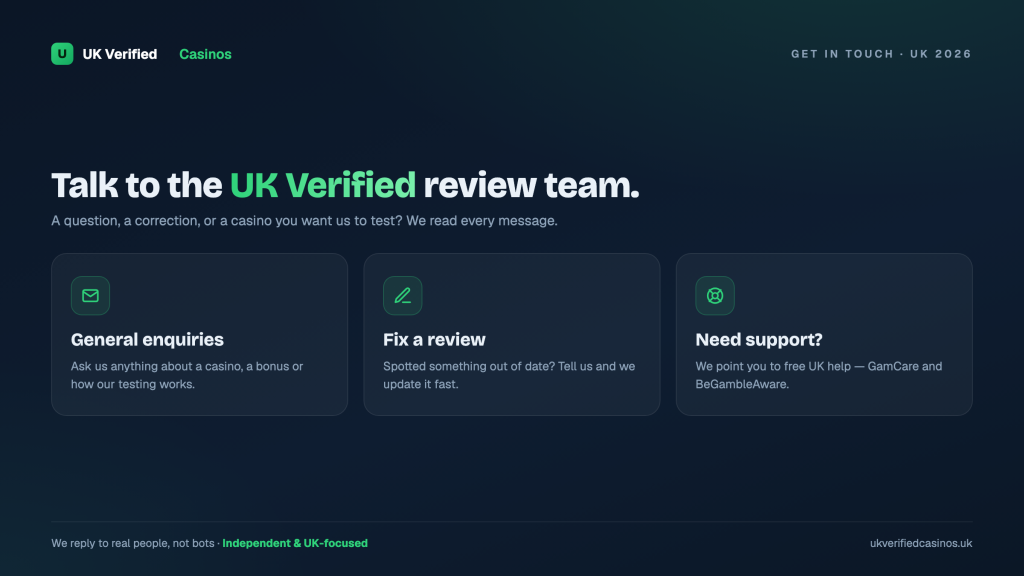Select the Need support? heading
This screenshot has width=1024, height=576.
[x=759, y=340]
